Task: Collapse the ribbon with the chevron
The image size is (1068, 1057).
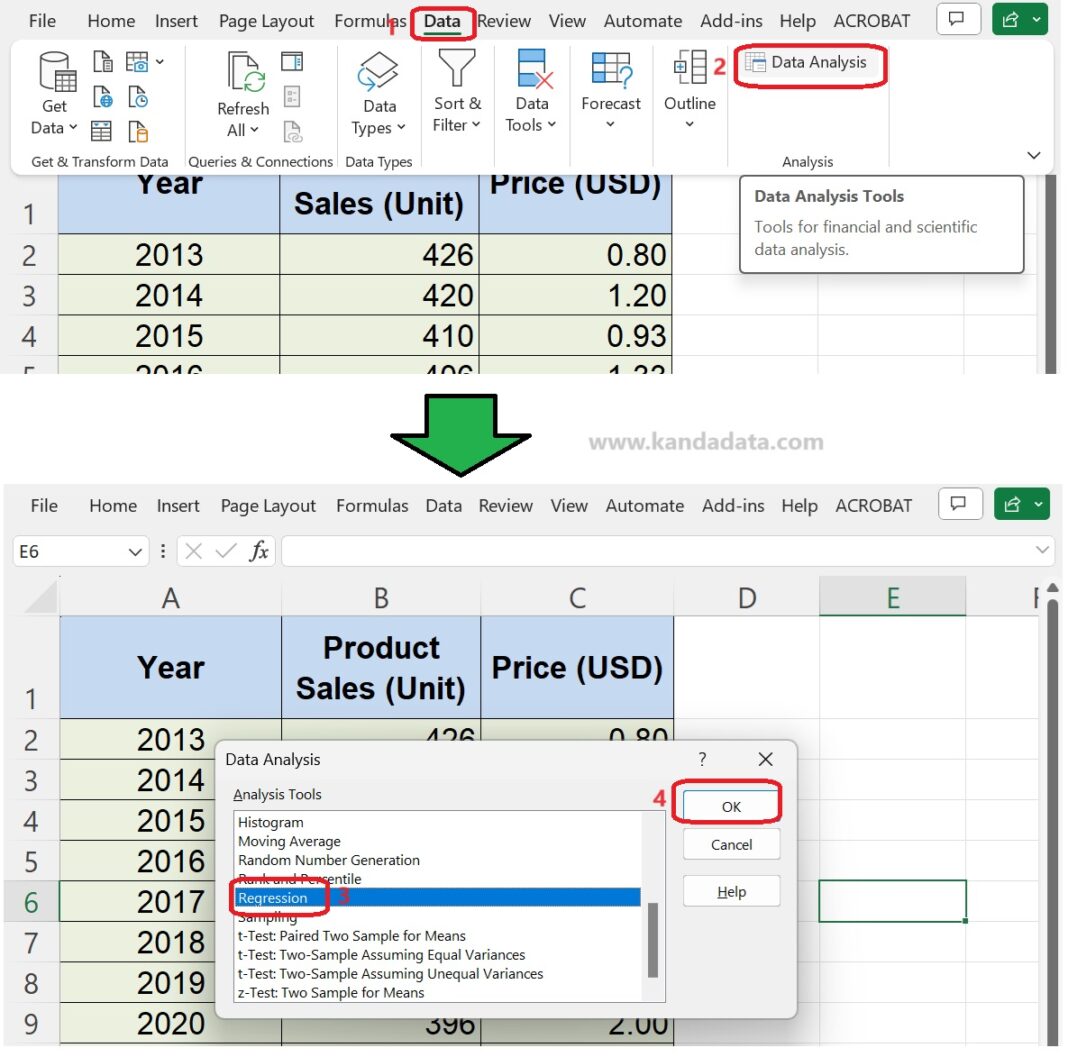Action: coord(1033,155)
